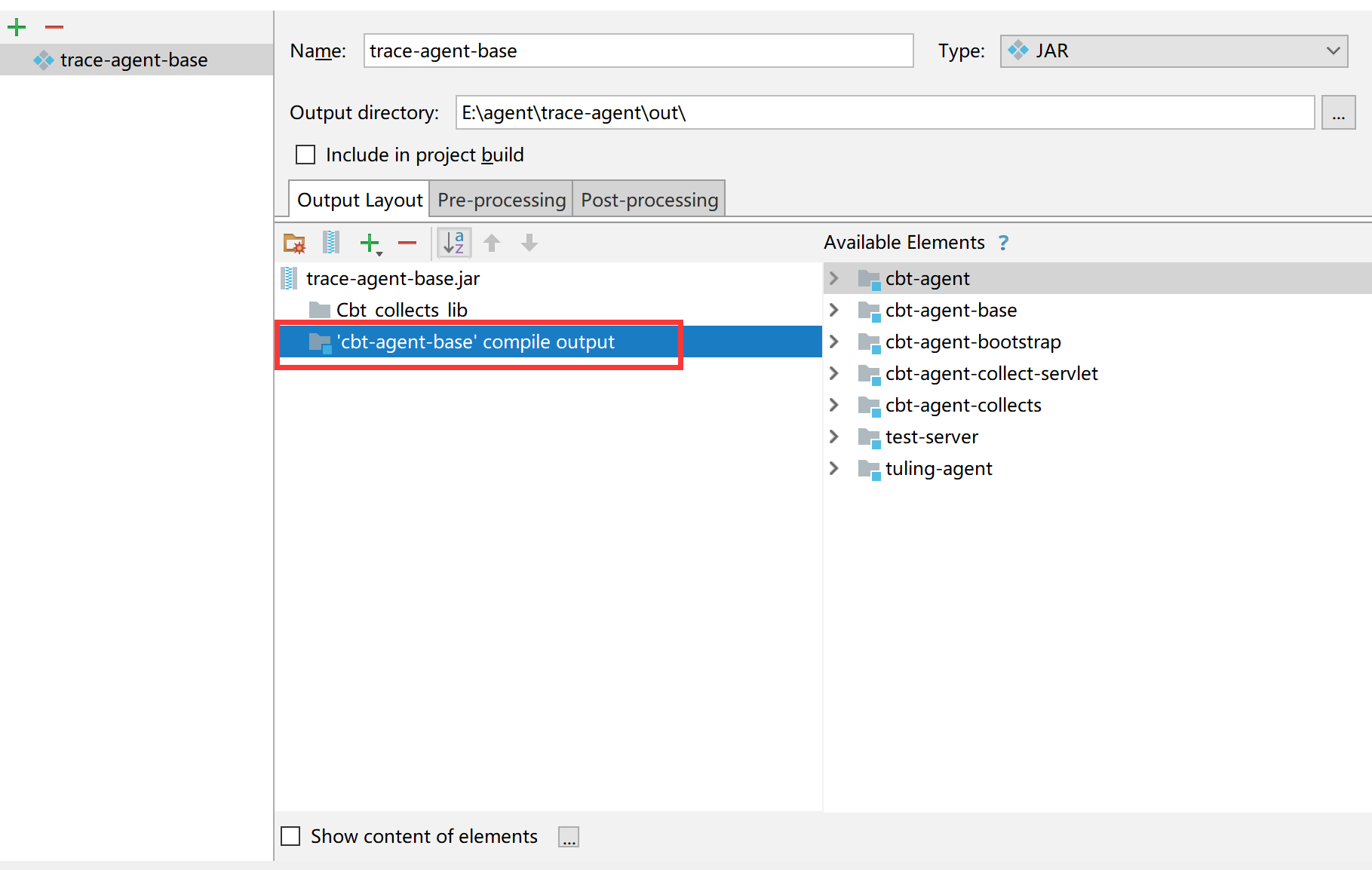Expand the cbt-agent module node

click(x=833, y=278)
